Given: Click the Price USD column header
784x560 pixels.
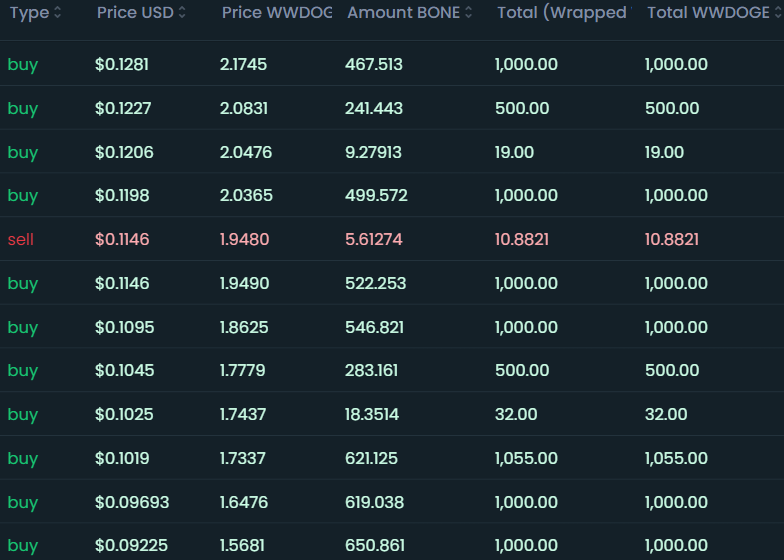Looking at the screenshot, I should click(x=136, y=12).
